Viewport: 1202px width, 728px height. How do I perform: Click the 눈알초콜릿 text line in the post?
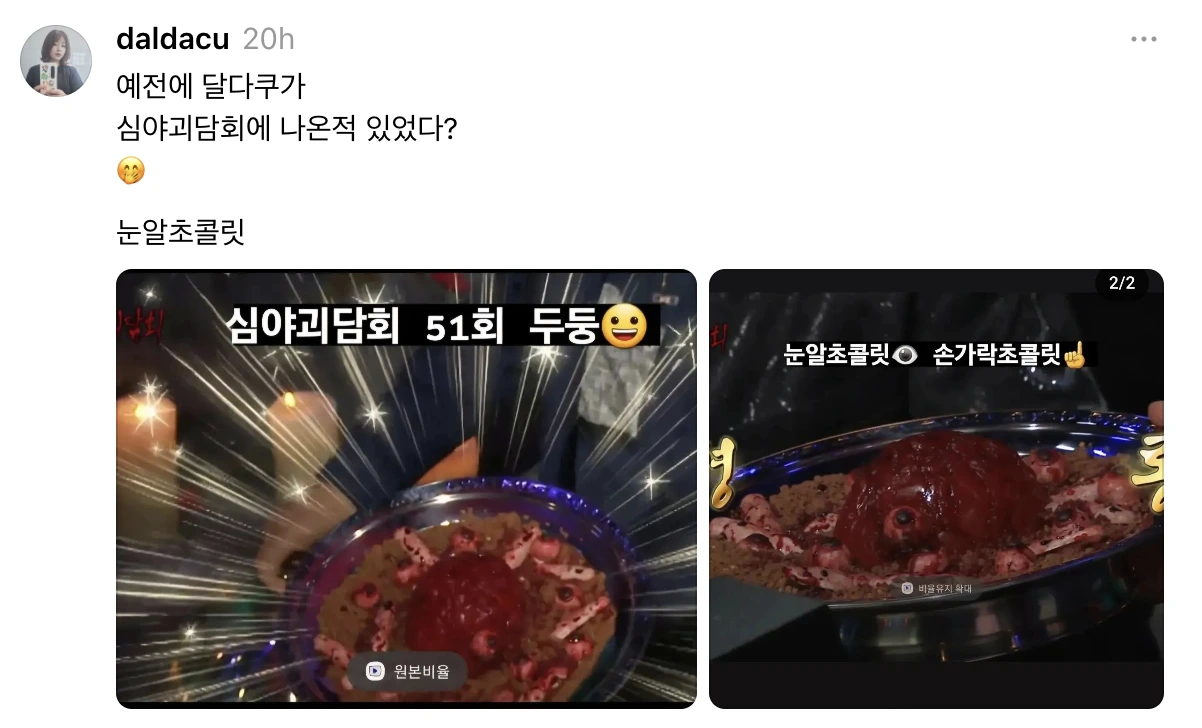(x=181, y=233)
